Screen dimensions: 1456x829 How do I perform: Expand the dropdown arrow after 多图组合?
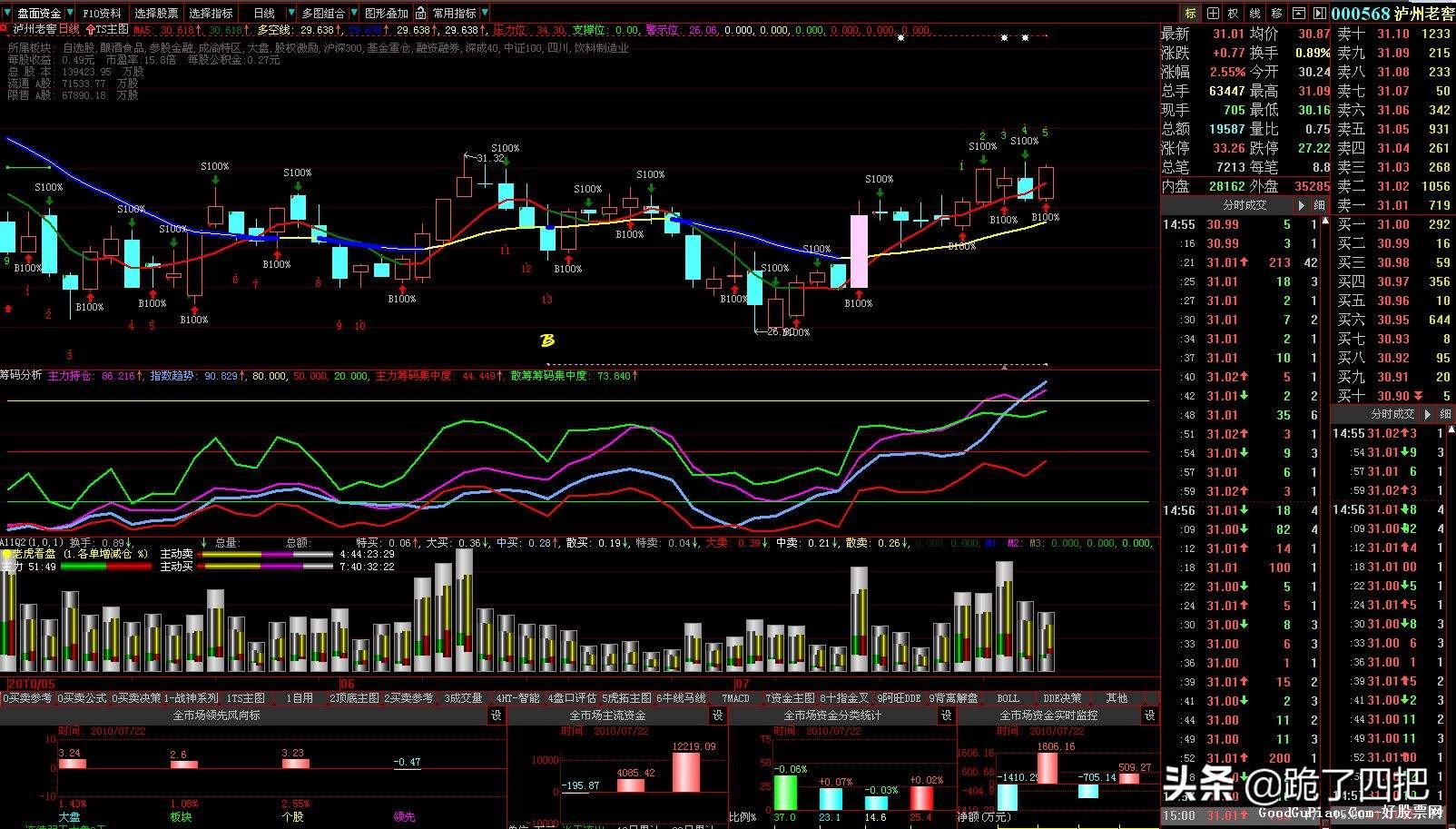coord(353,14)
